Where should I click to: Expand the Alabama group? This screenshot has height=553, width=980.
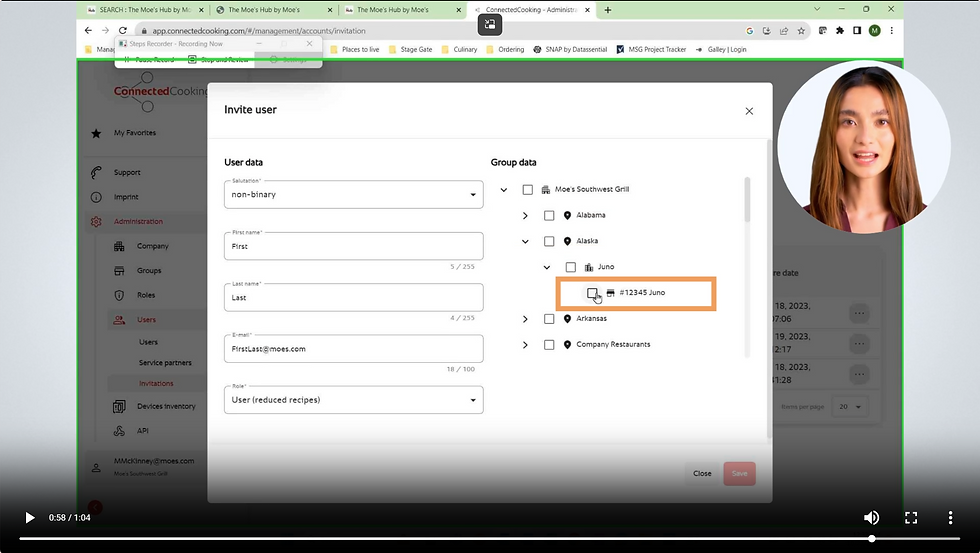point(525,216)
